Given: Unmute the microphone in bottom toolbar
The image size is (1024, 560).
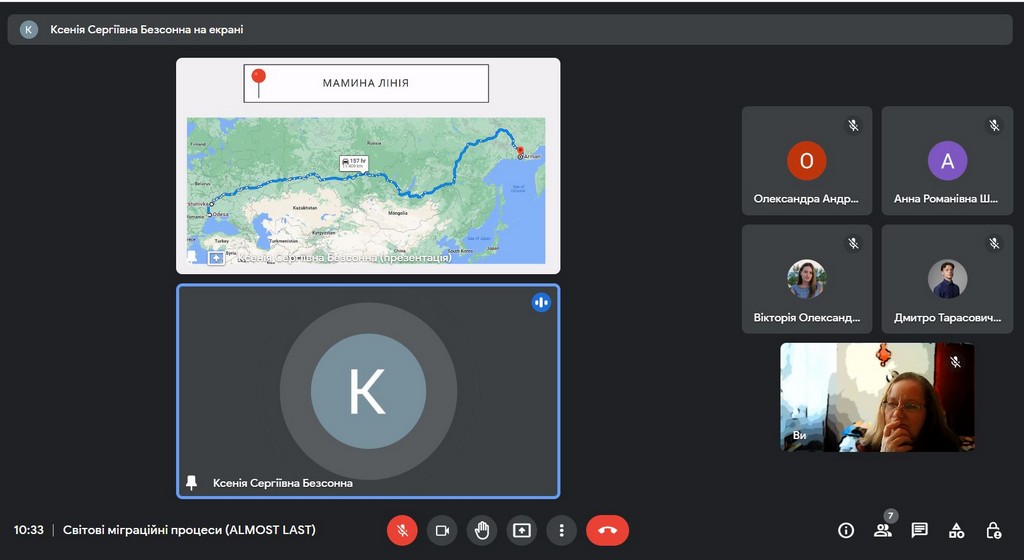Looking at the screenshot, I should click(402, 530).
